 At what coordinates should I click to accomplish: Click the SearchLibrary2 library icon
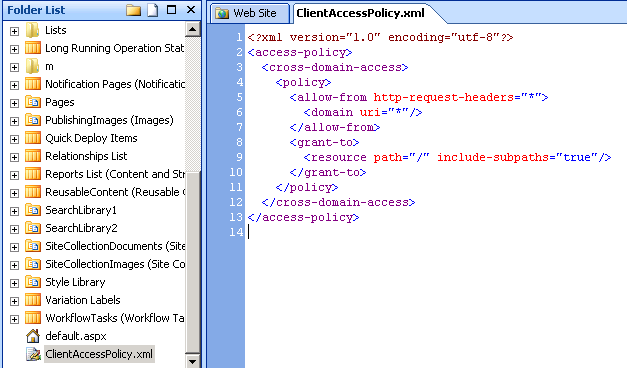coord(32,228)
